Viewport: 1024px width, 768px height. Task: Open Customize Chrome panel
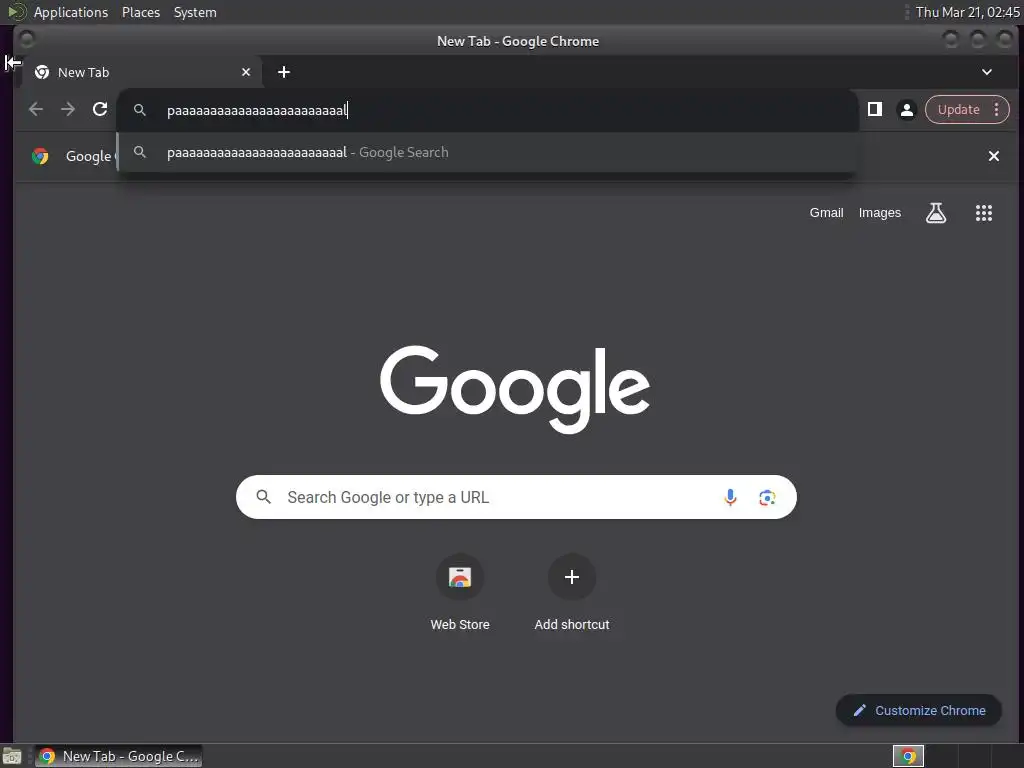pyautogui.click(x=919, y=711)
